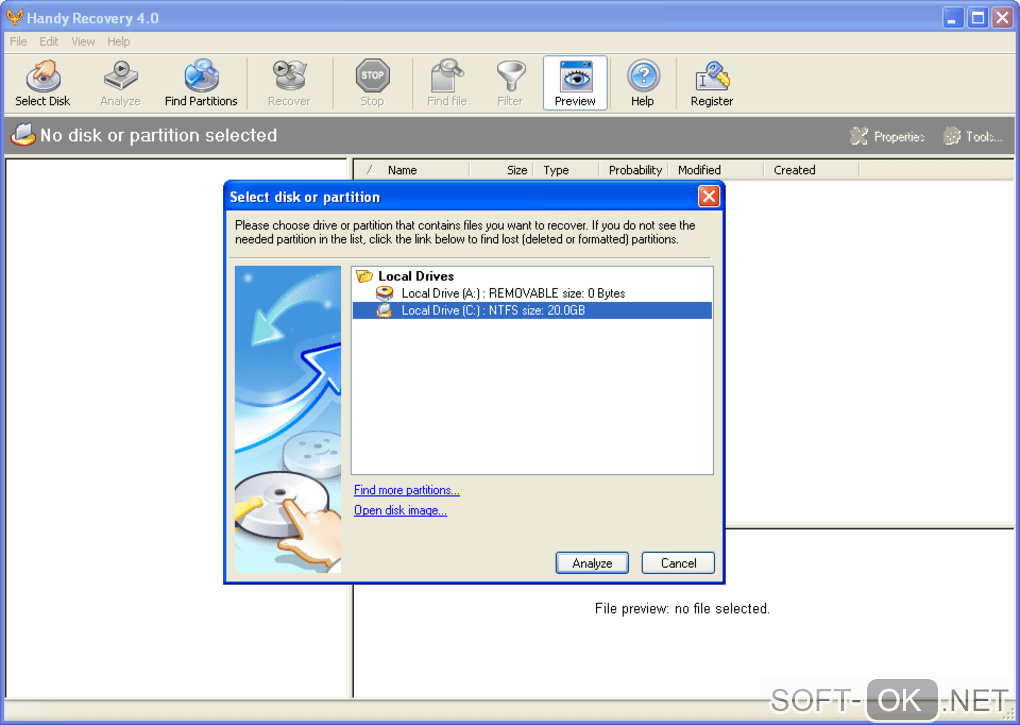1020x725 pixels.
Task: Minimize the Handy Recovery window
Action: point(953,18)
